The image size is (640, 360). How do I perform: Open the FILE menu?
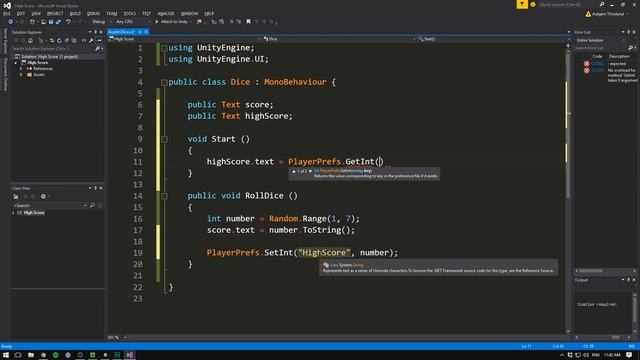(x=6, y=13)
